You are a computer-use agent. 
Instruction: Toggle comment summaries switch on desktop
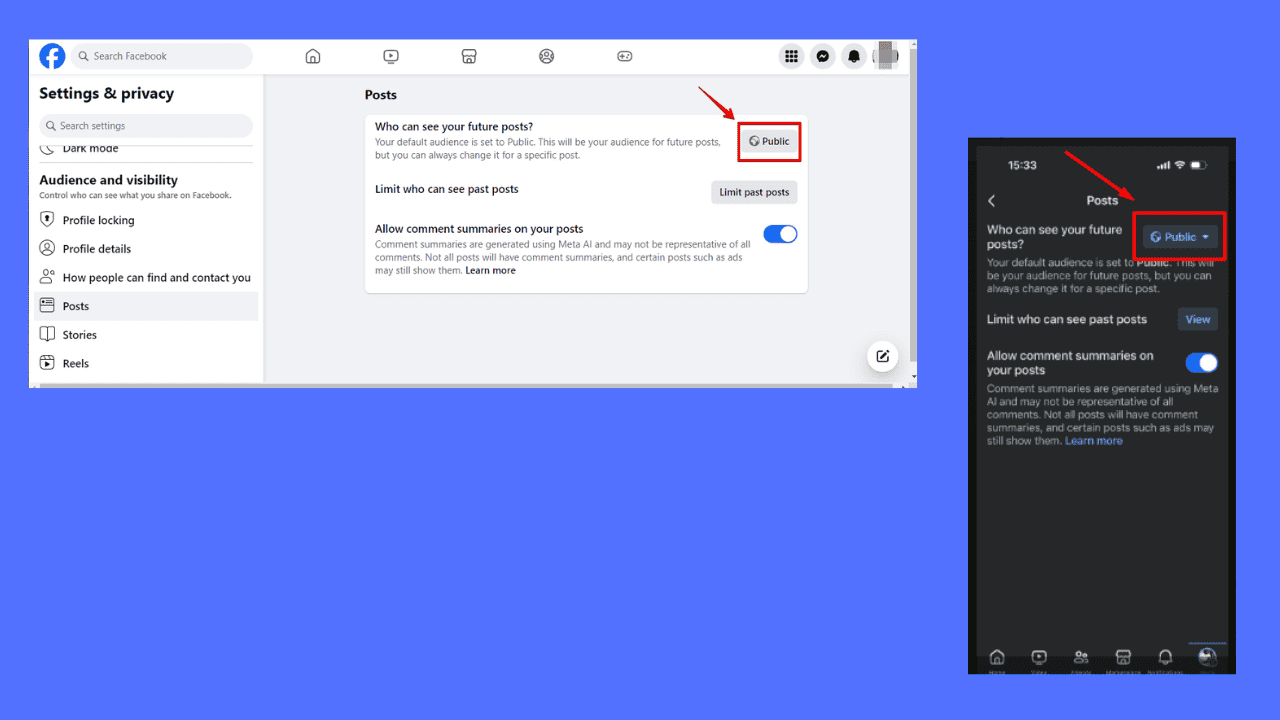click(x=780, y=234)
